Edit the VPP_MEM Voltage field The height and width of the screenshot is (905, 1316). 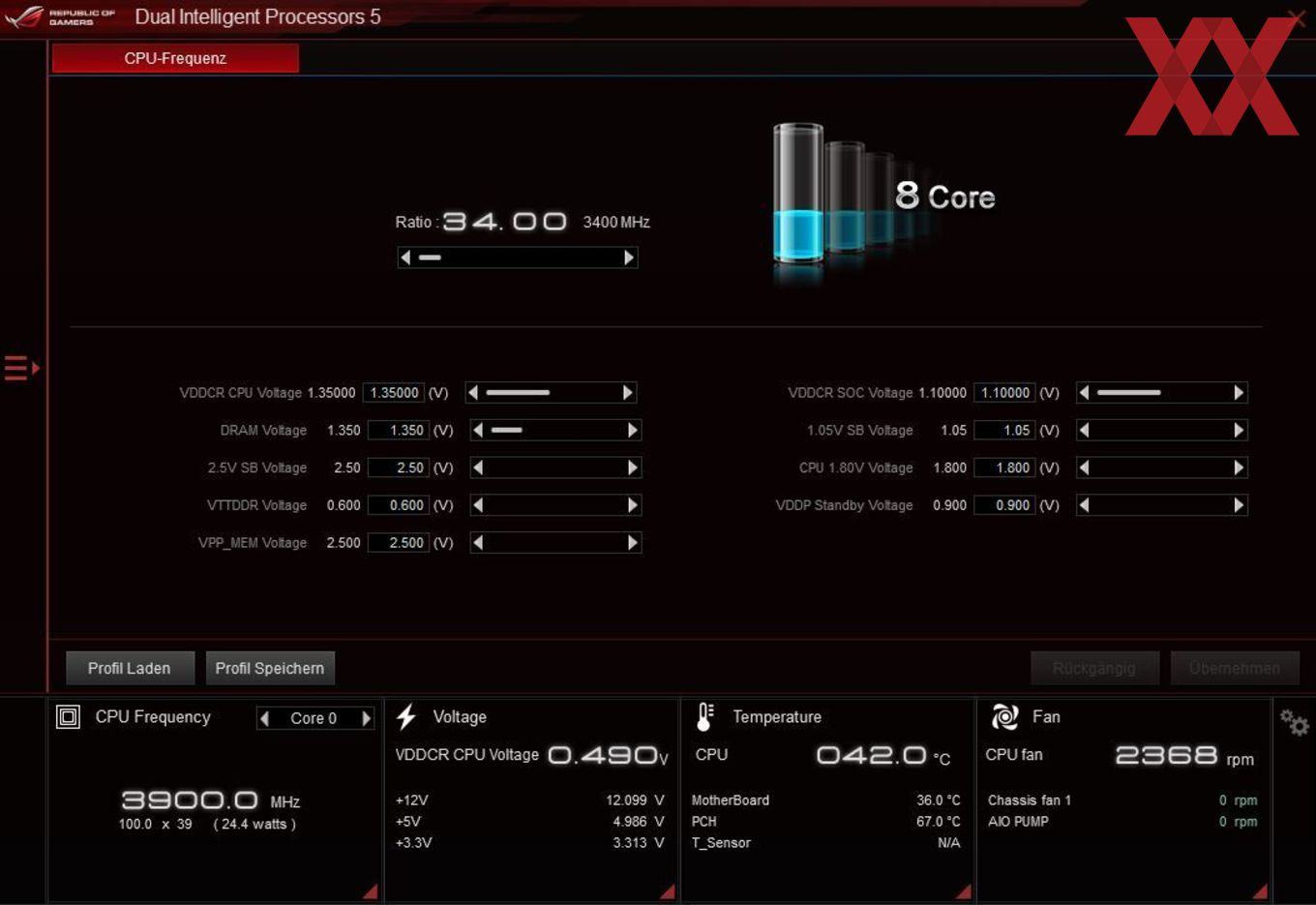398,543
